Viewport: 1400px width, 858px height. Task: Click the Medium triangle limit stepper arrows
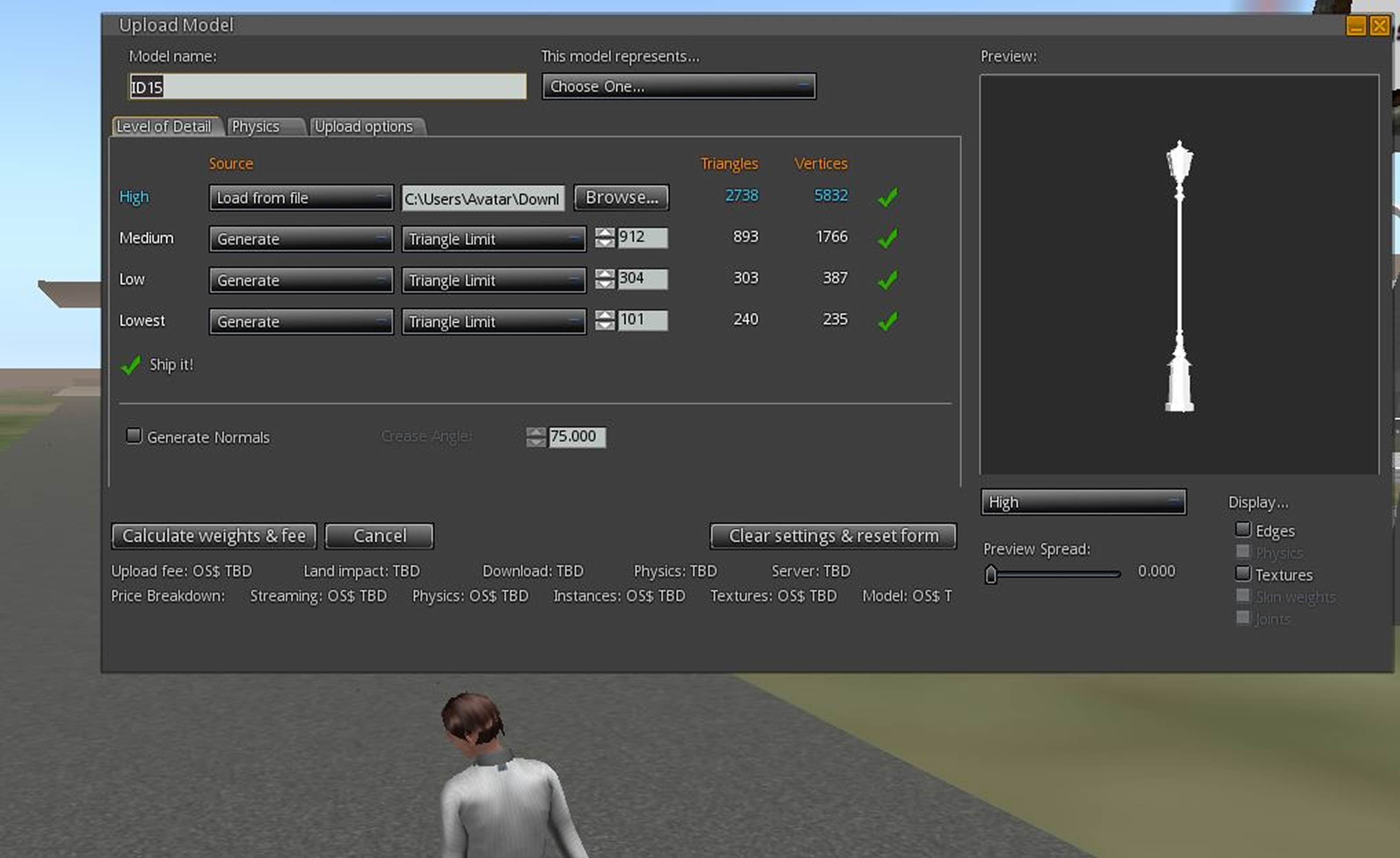605,238
